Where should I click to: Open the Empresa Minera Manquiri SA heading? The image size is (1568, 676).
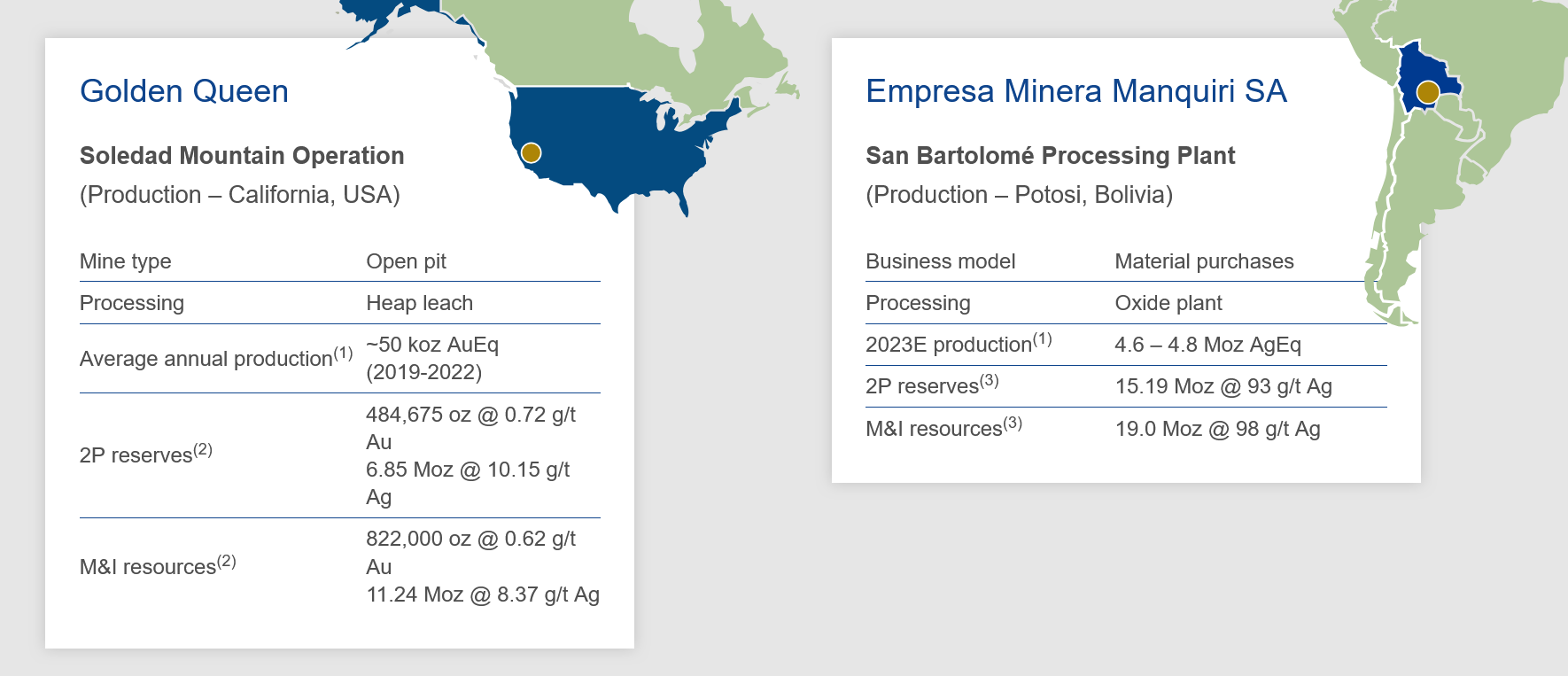click(x=1075, y=91)
